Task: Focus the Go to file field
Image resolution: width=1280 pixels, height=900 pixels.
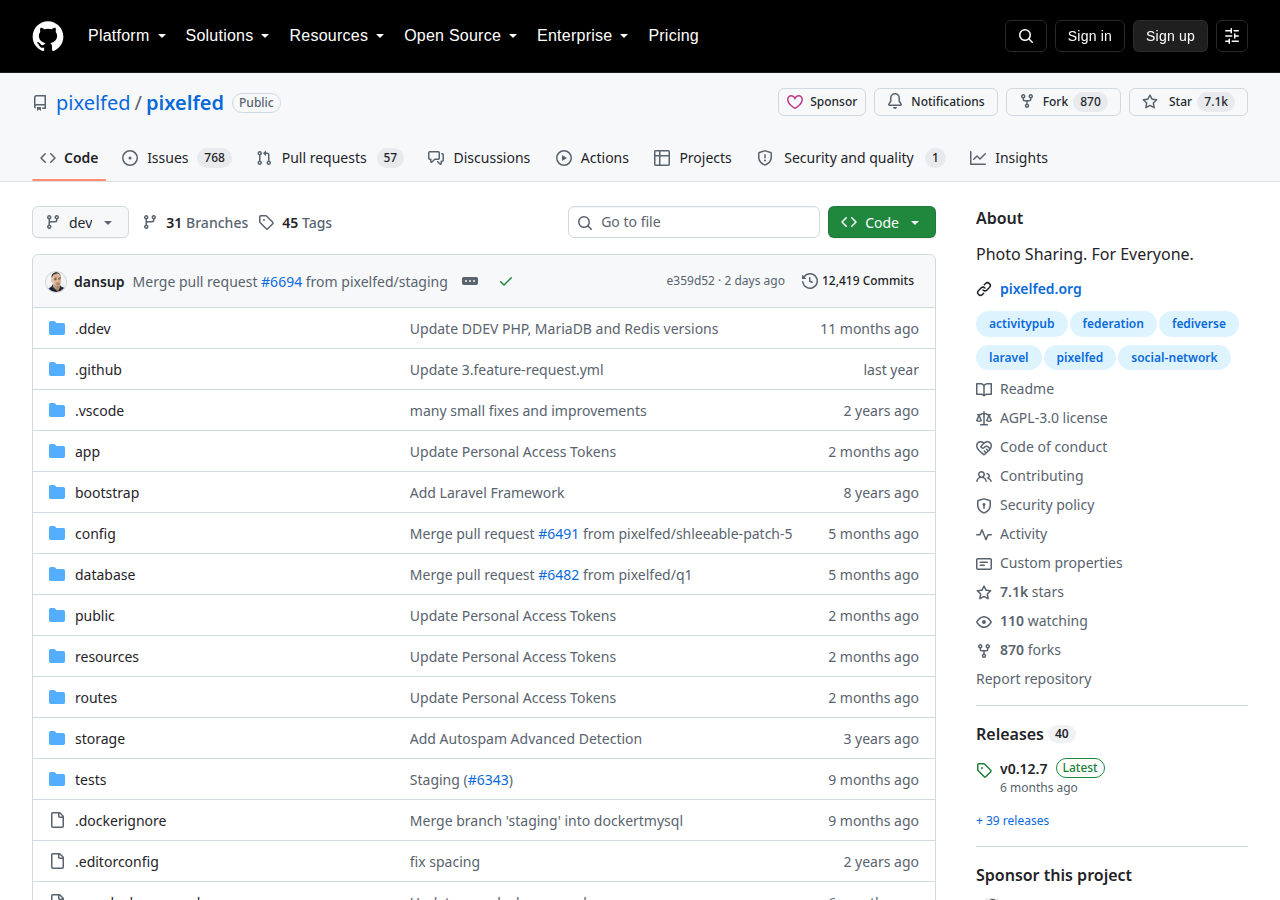Action: (x=694, y=222)
